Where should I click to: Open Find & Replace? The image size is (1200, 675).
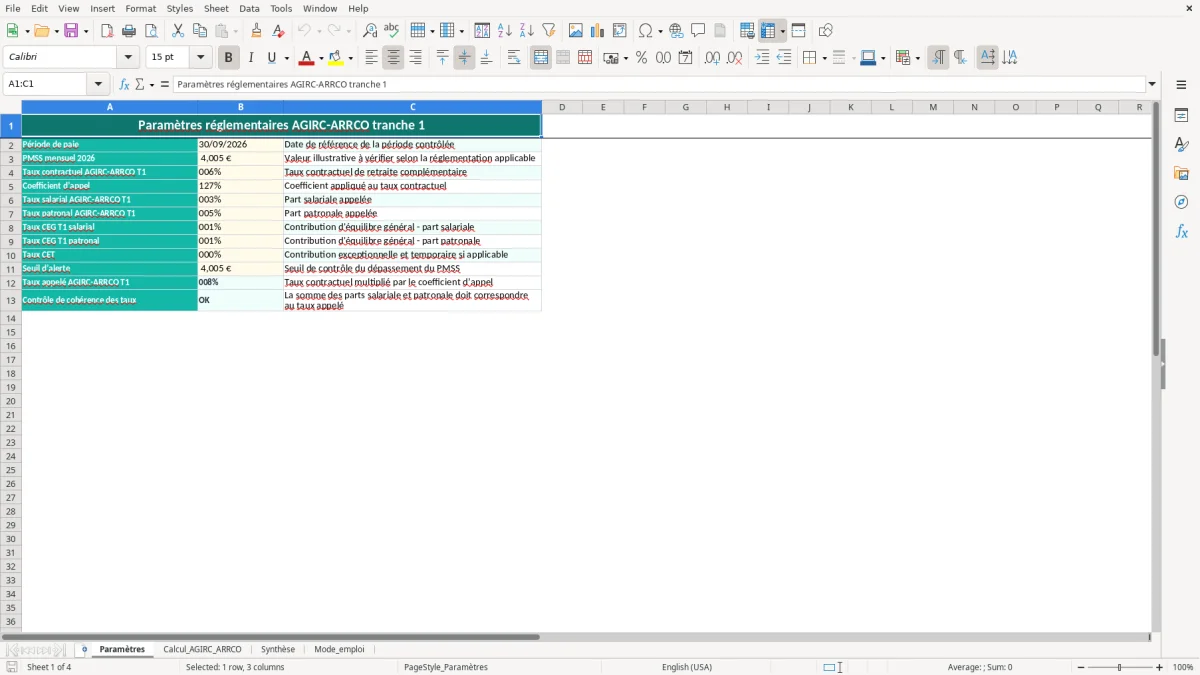pos(370,31)
